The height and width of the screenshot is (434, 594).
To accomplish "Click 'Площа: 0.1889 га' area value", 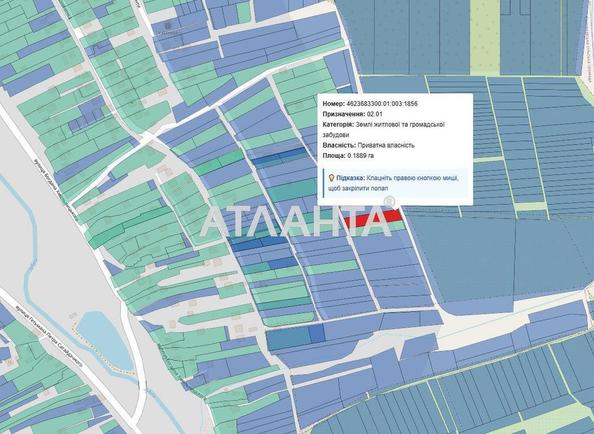I will click(348, 156).
